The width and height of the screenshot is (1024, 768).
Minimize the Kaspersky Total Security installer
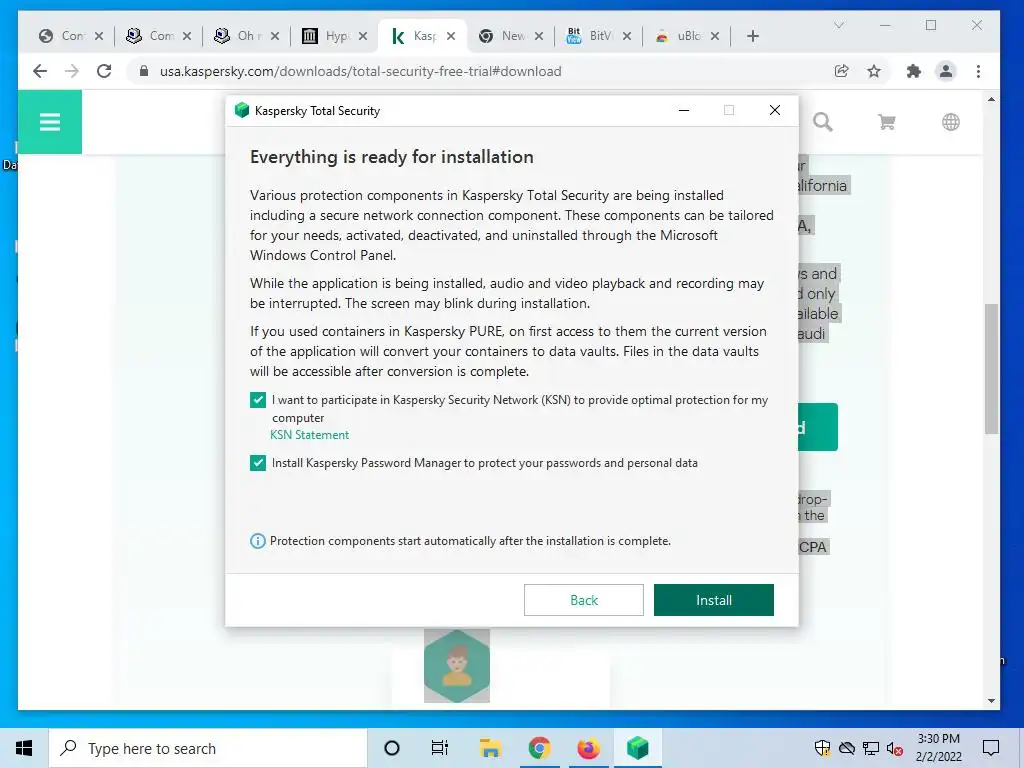pyautogui.click(x=684, y=110)
